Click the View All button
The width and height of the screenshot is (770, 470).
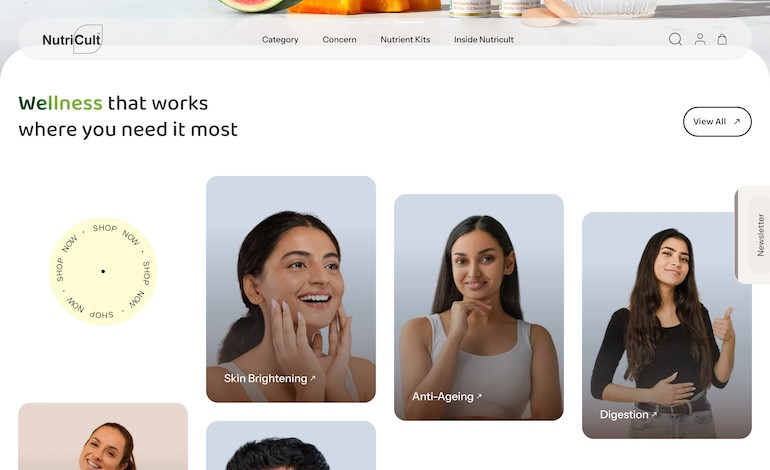(717, 122)
